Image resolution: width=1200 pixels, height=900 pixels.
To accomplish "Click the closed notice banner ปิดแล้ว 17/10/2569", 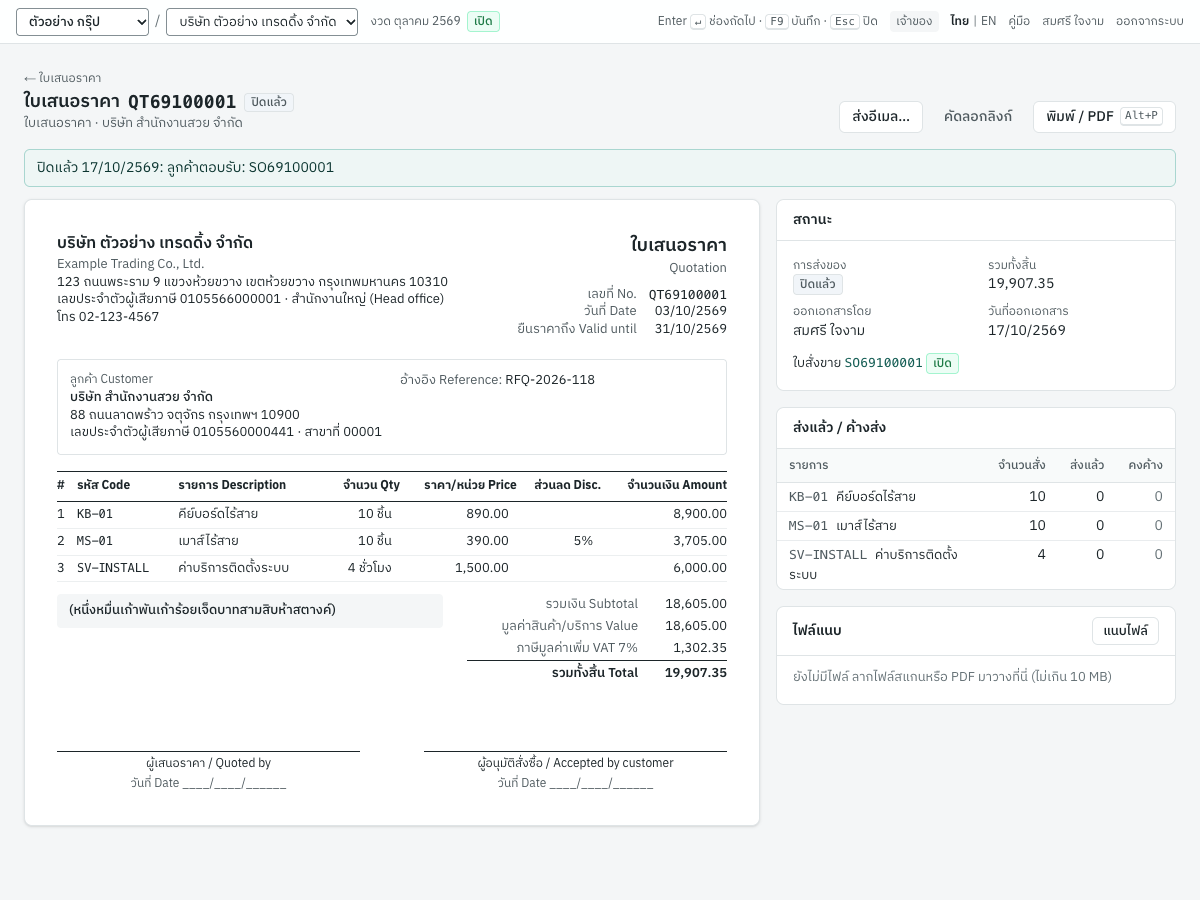I will pos(600,168).
